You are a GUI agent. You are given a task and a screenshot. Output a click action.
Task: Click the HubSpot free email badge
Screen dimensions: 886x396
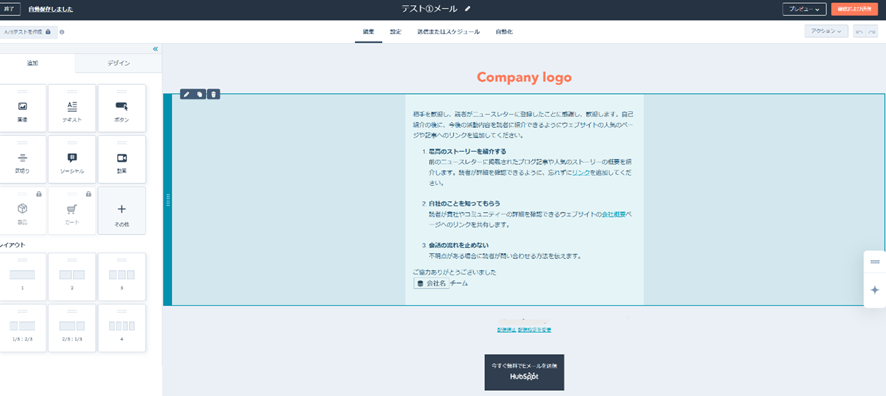pos(524,372)
